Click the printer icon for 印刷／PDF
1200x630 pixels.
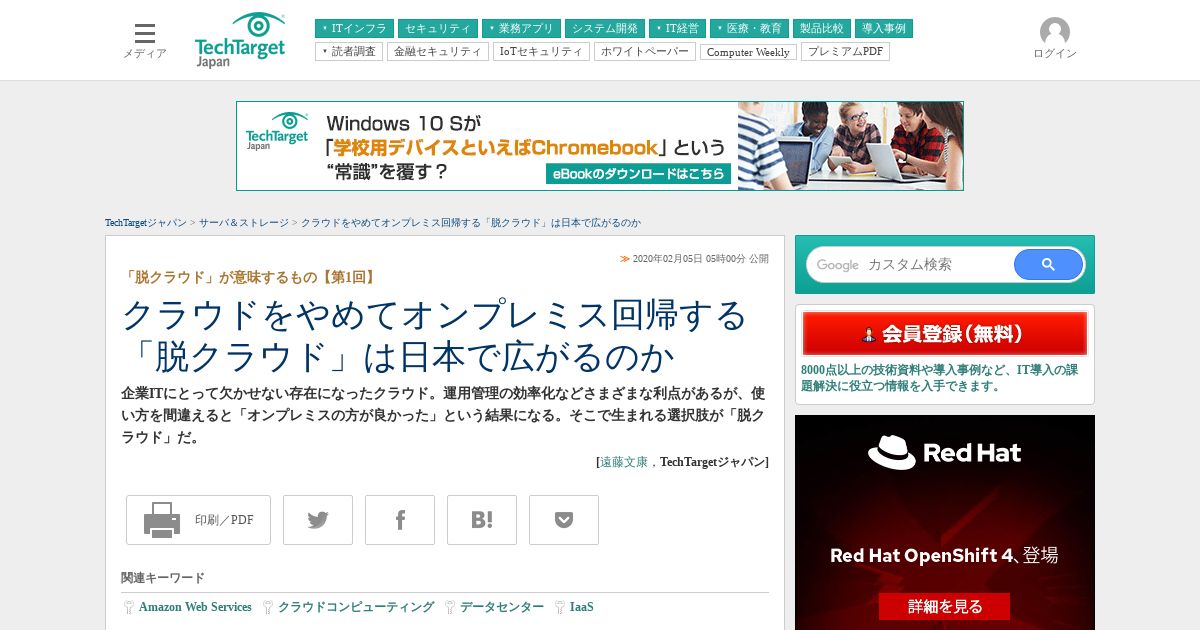pyautogui.click(x=162, y=520)
